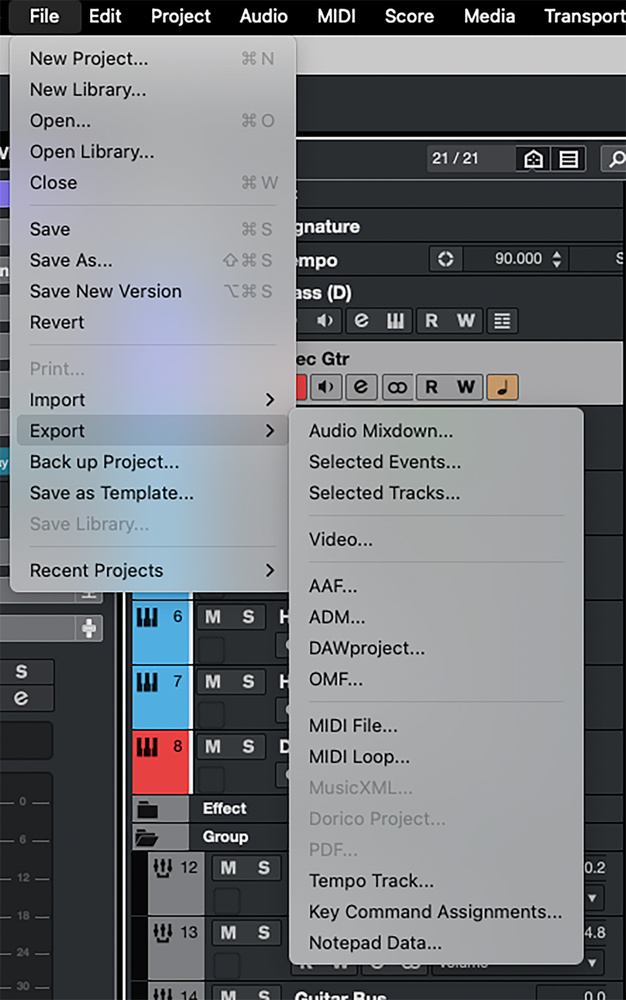Mute track 6
Screen dimensions: 626x1000
pyautogui.click(x=213, y=617)
